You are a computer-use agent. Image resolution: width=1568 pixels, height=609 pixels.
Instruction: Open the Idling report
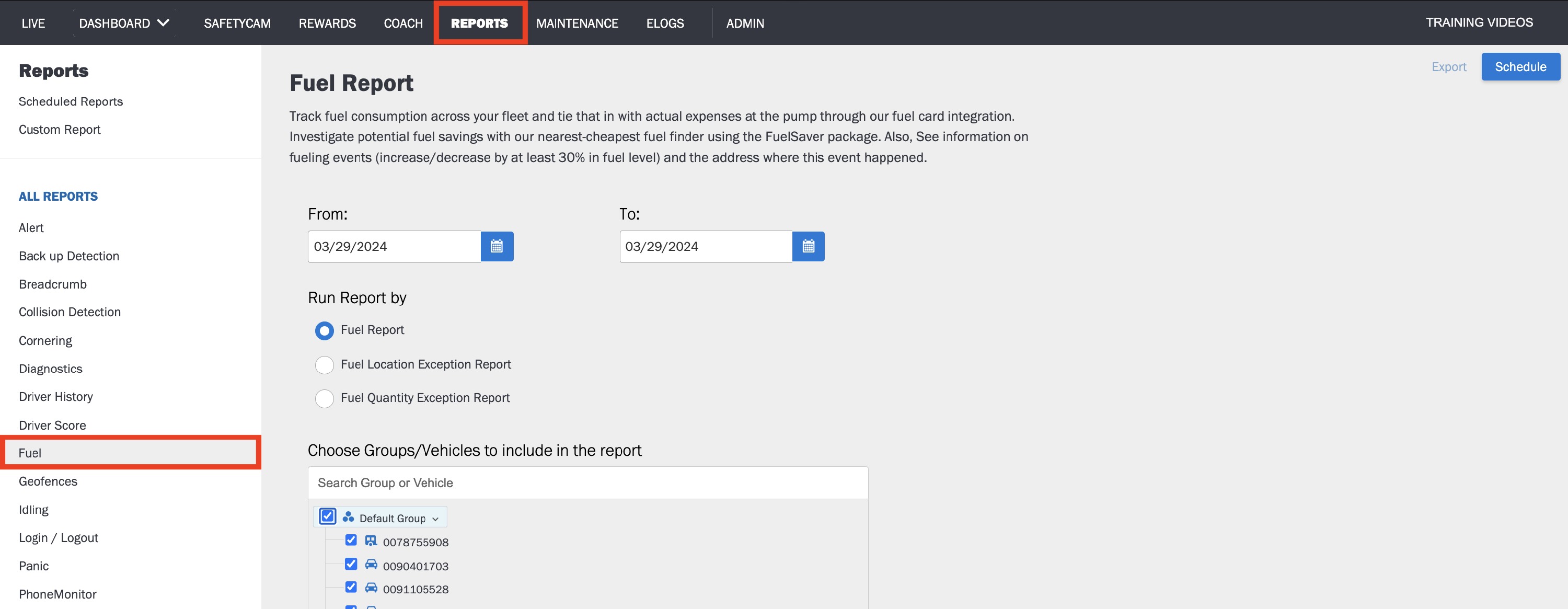(x=33, y=510)
